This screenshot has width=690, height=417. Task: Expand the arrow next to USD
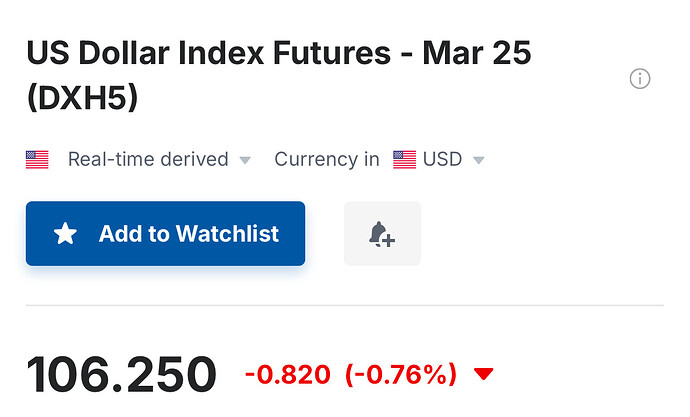[478, 160]
